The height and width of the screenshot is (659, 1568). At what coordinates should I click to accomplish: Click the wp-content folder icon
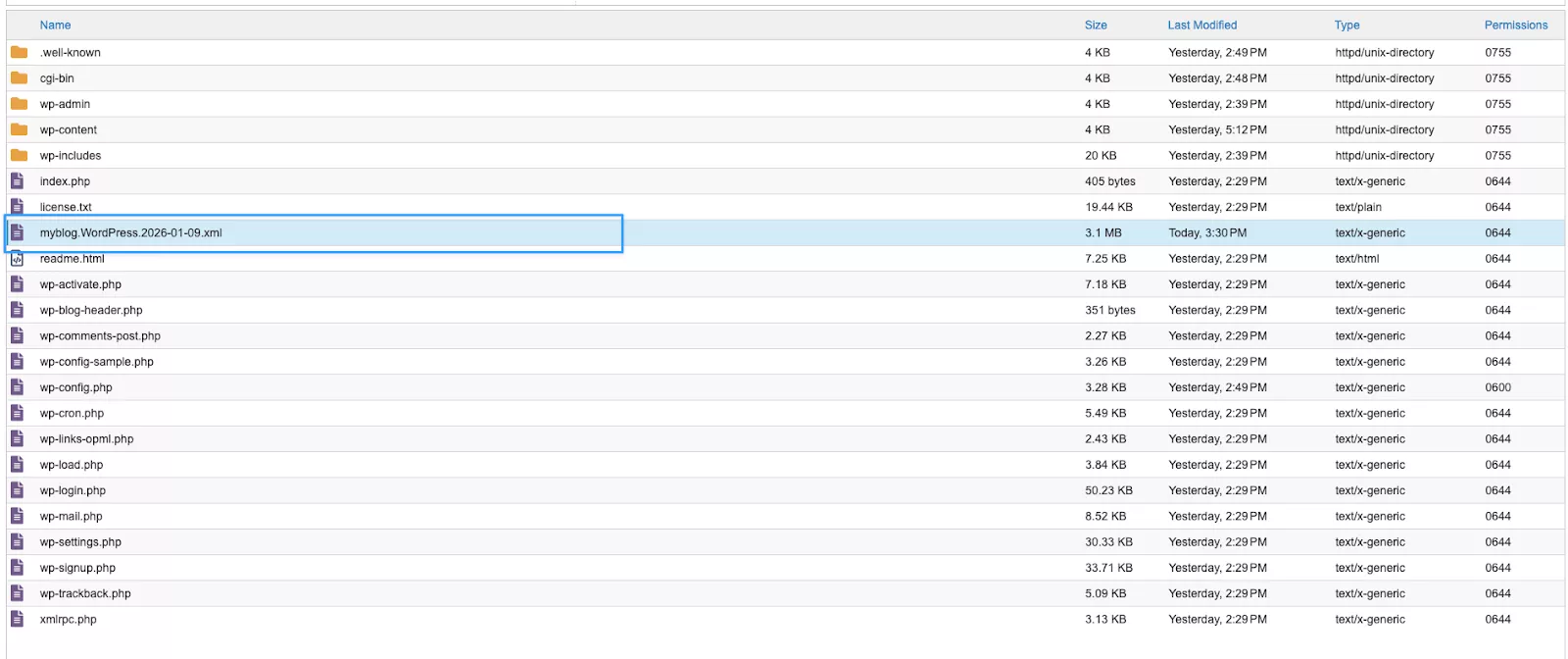(x=19, y=129)
